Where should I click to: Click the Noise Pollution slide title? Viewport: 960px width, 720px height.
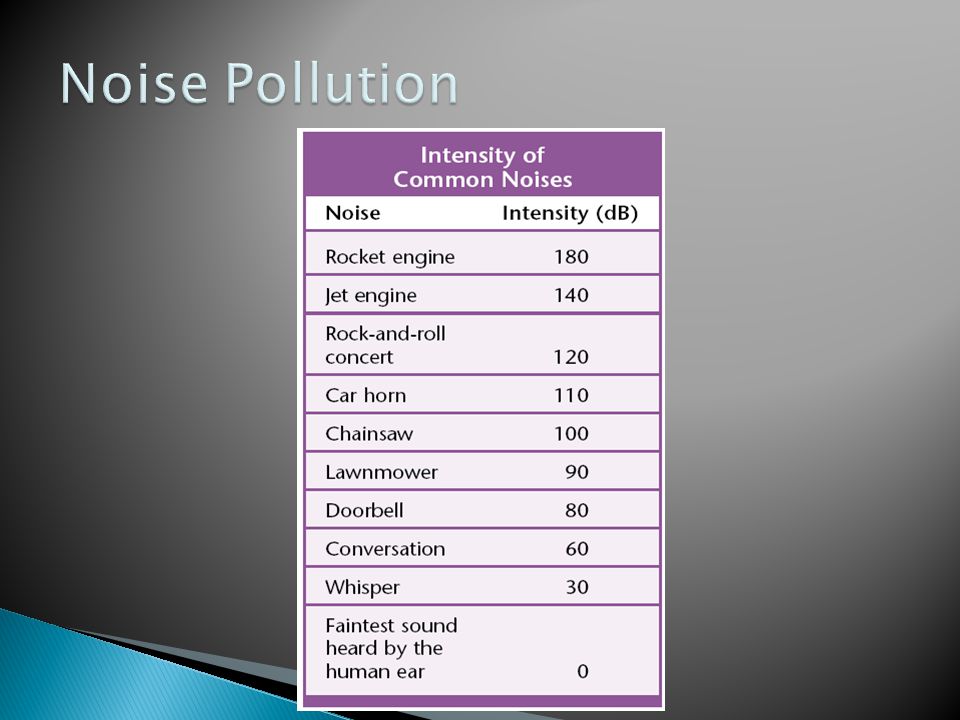pyautogui.click(x=259, y=83)
